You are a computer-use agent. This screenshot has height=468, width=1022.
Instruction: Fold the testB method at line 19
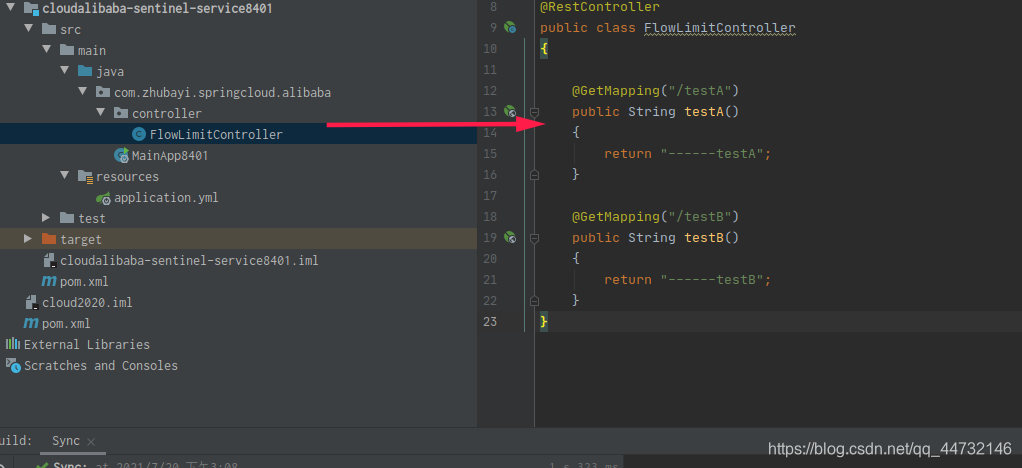(534, 238)
